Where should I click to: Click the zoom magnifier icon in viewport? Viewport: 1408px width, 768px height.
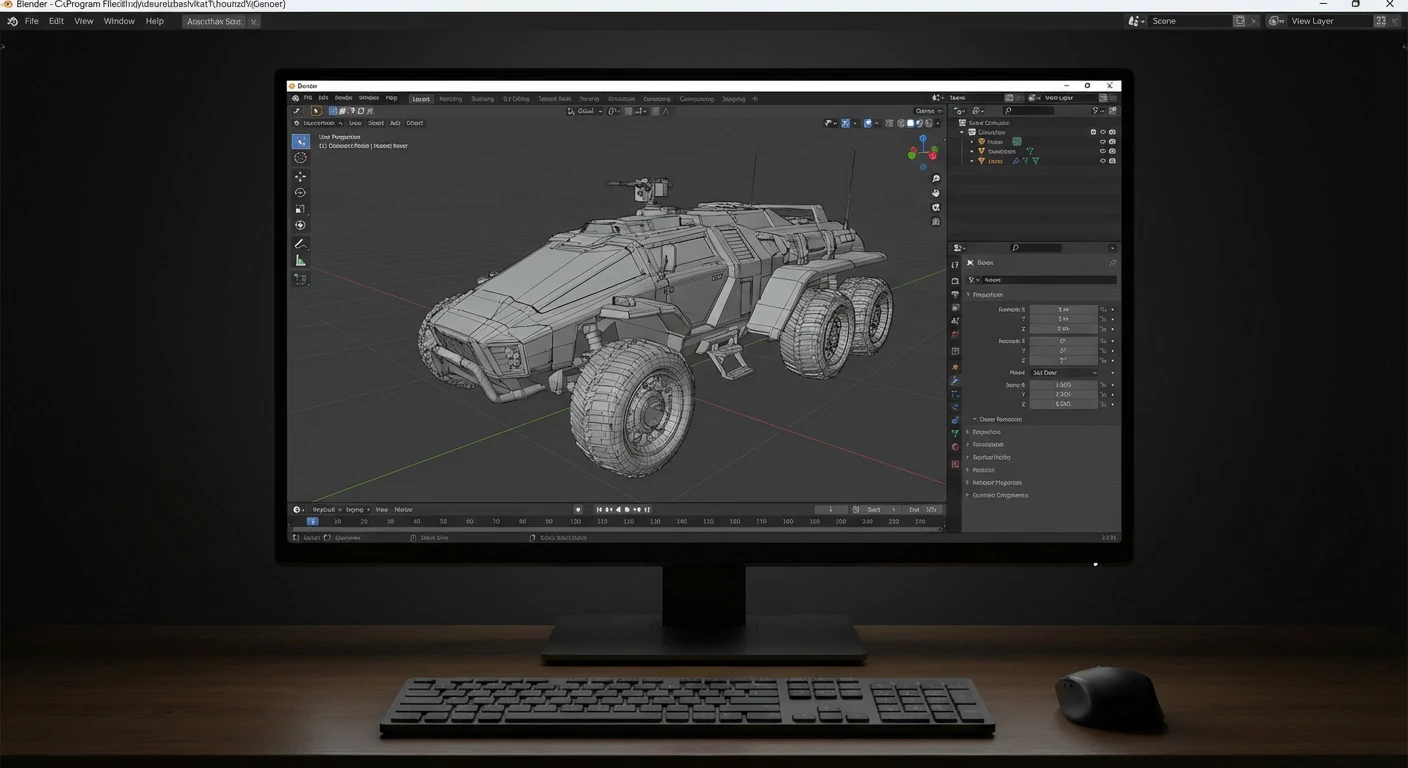click(x=936, y=179)
